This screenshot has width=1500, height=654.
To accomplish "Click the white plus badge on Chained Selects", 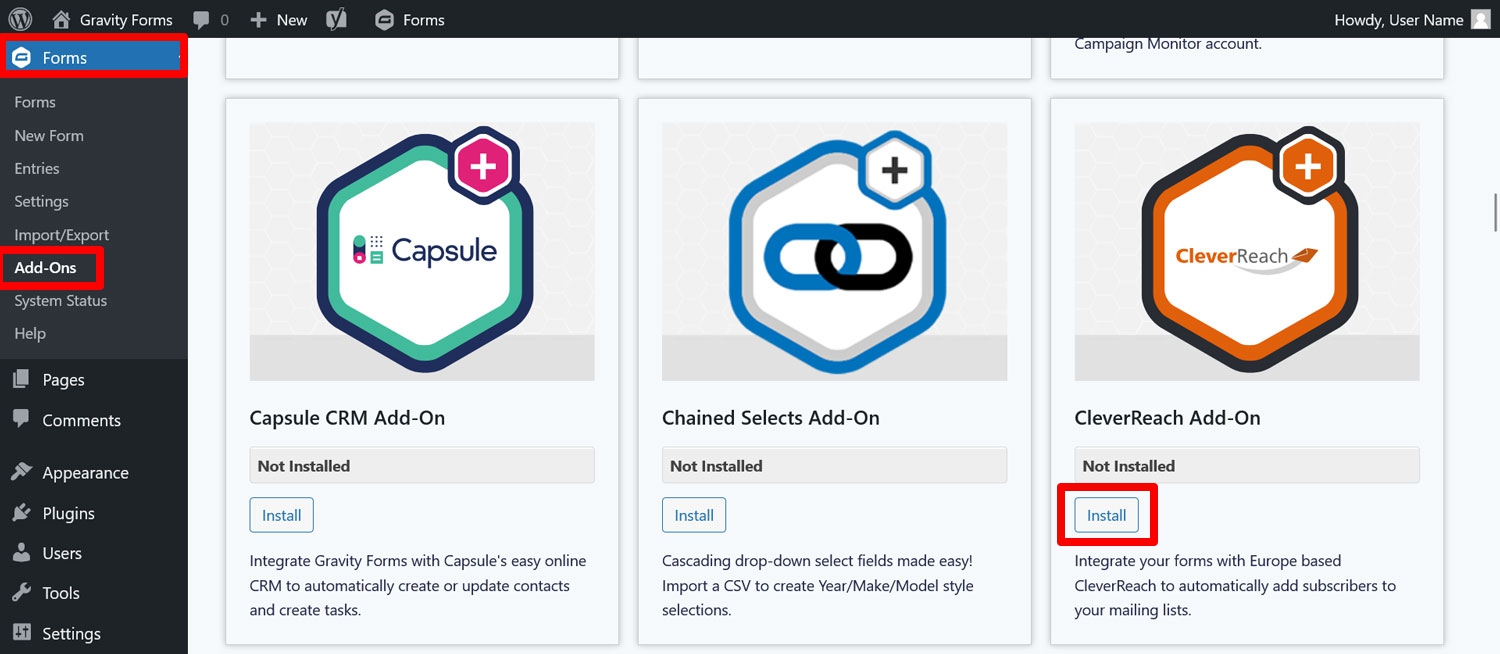I will pos(895,170).
